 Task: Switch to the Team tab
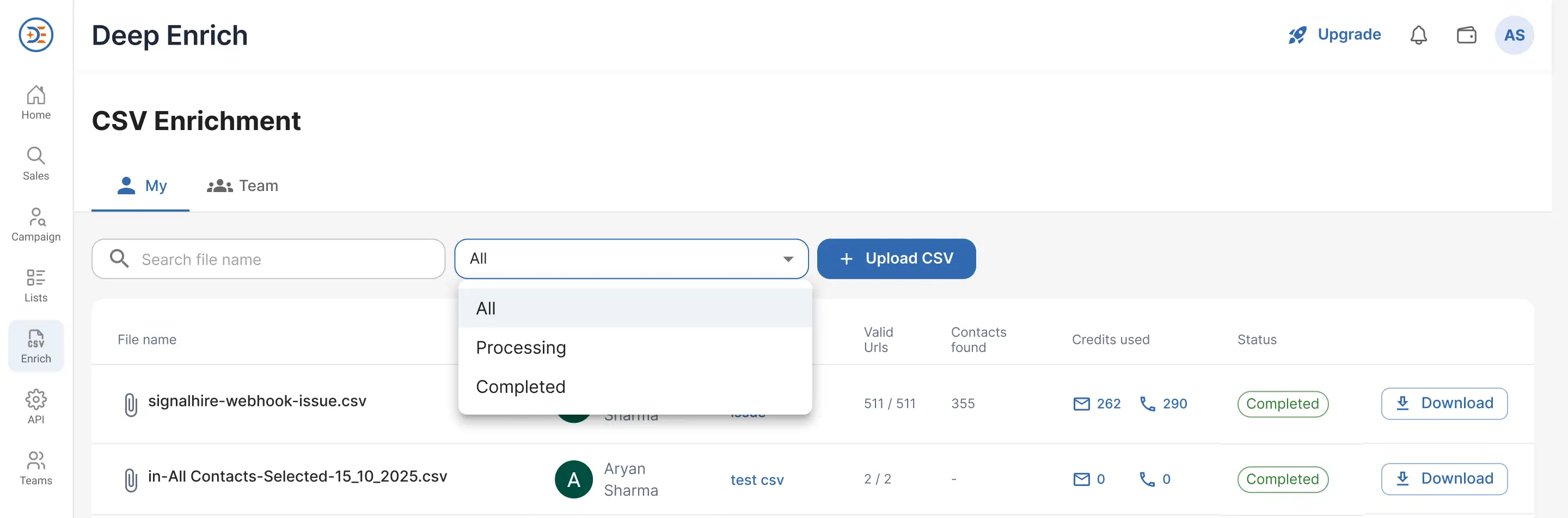tap(242, 186)
